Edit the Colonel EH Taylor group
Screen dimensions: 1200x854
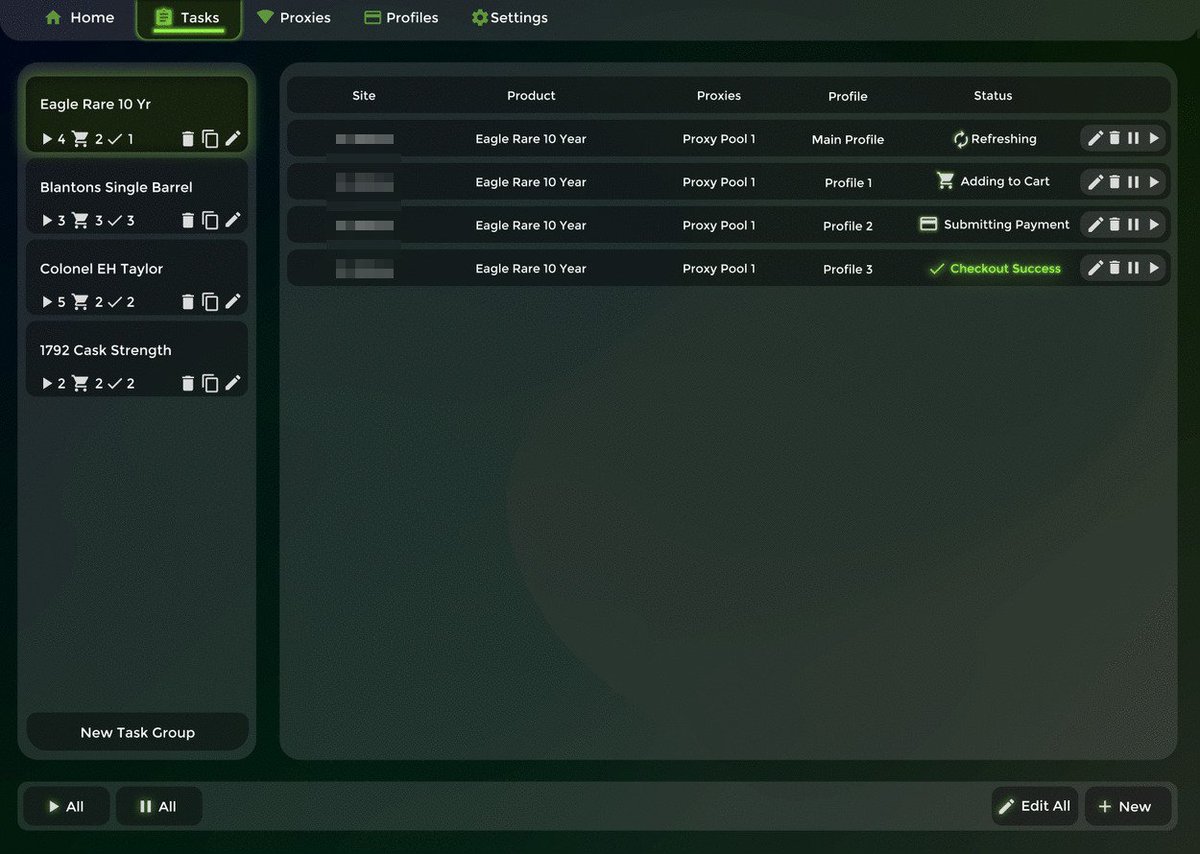[233, 302]
